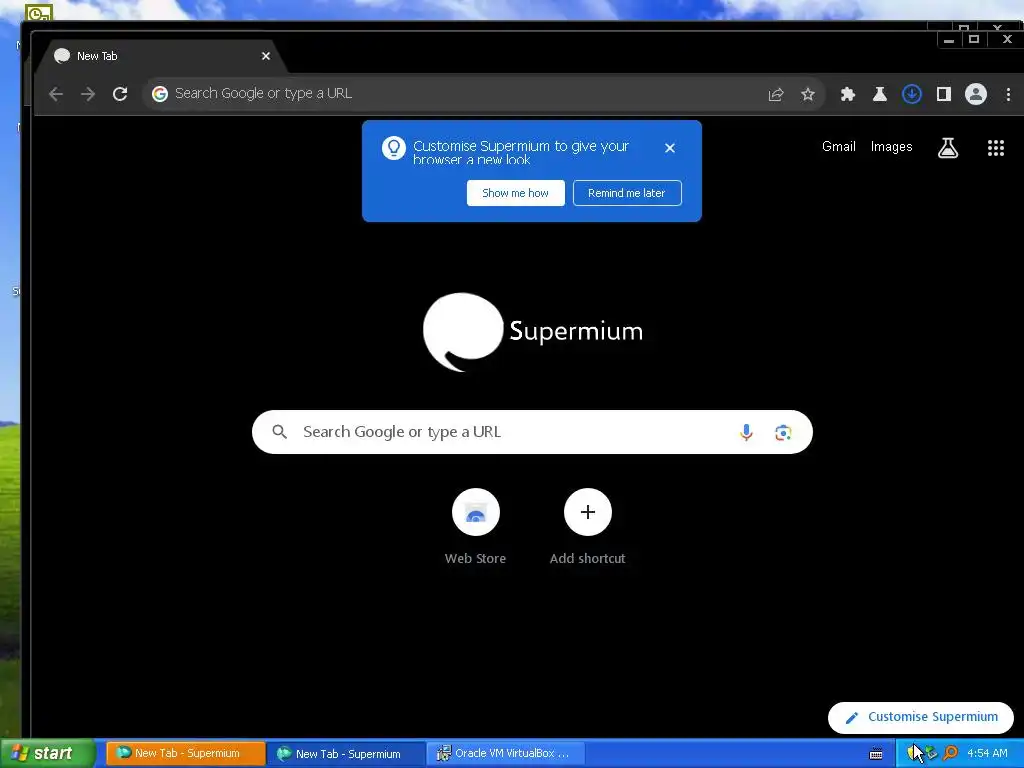Click the clock showing 4:54 AM
Viewport: 1024px width, 768px height.
click(987, 754)
